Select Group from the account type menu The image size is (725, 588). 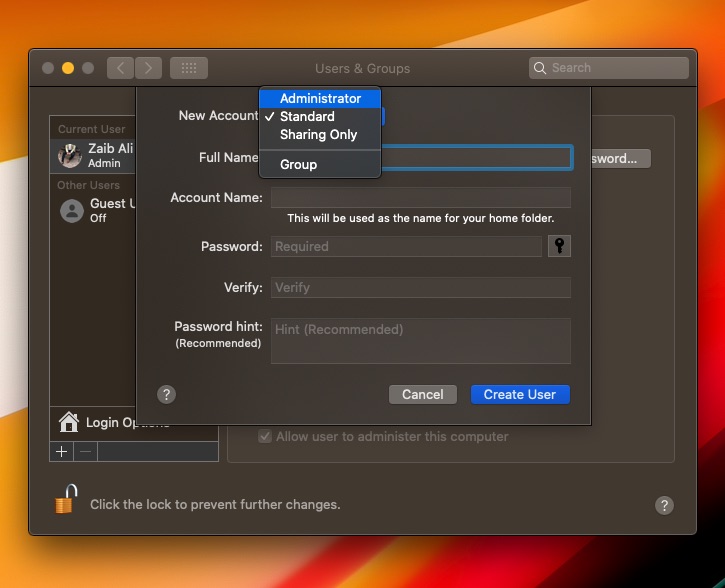[320, 165]
